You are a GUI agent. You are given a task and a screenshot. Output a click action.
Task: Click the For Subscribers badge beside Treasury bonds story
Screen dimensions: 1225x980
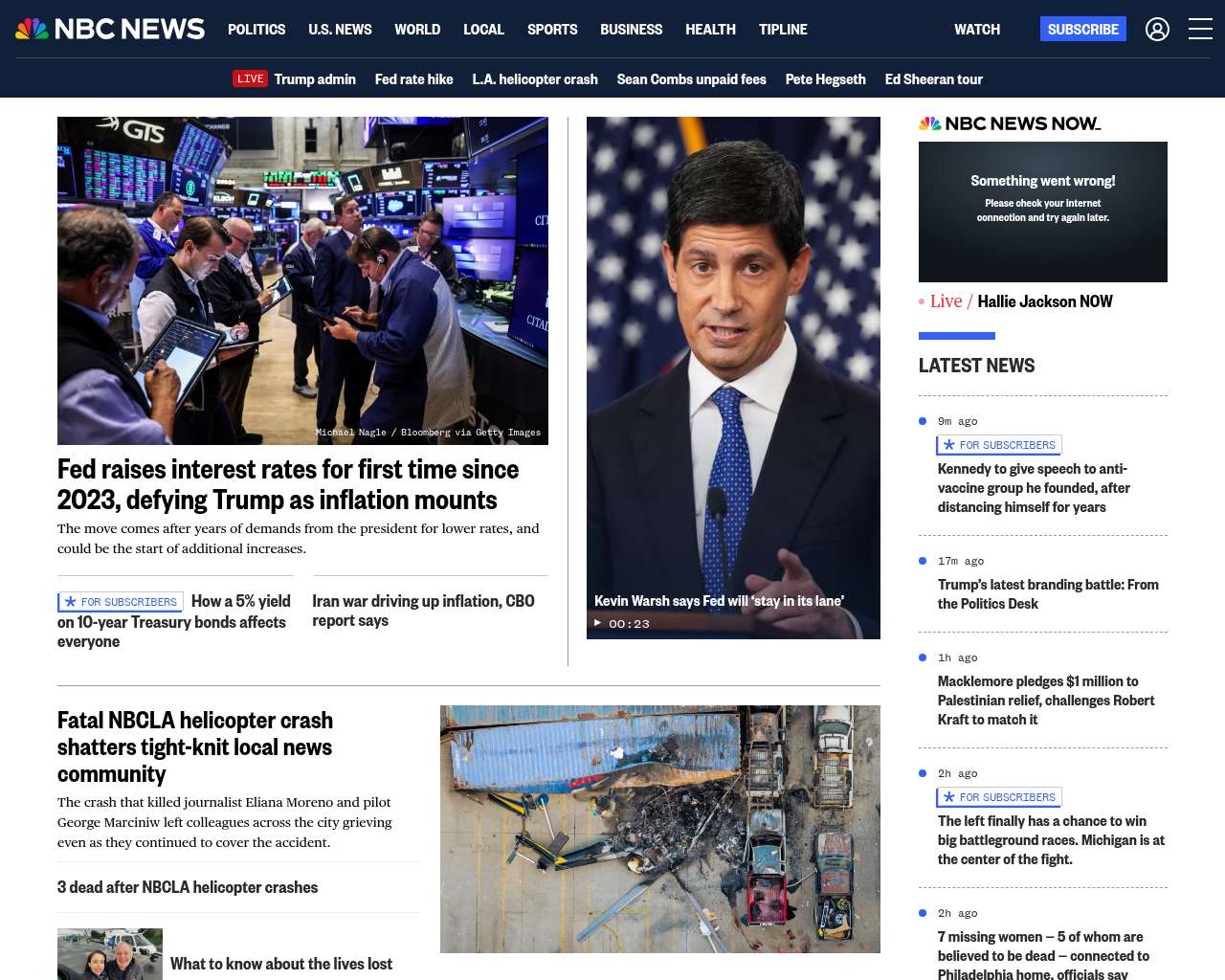point(121,602)
